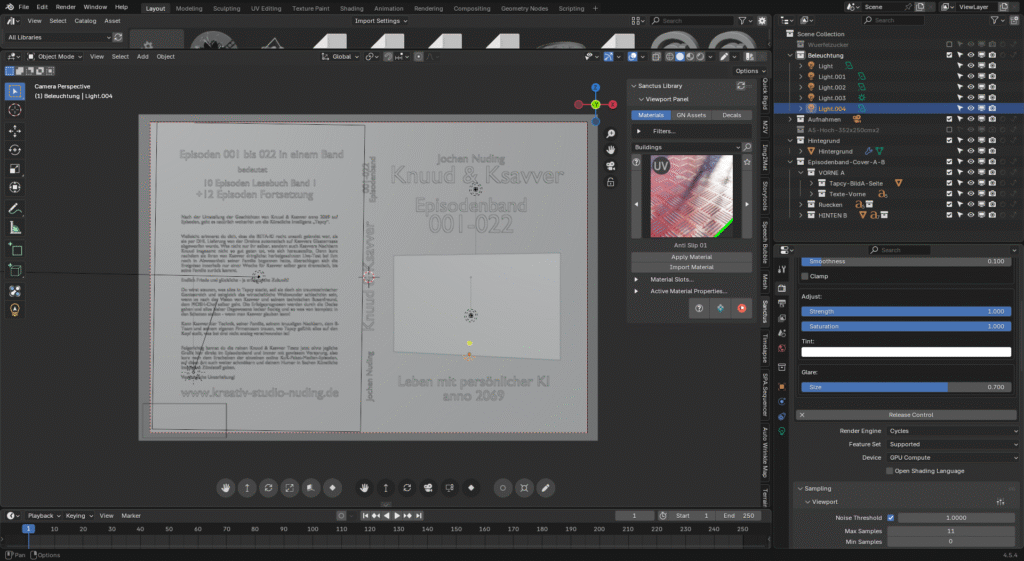The height and width of the screenshot is (561, 1024).
Task: Hide Light.001 in the viewport
Action: click(970, 76)
